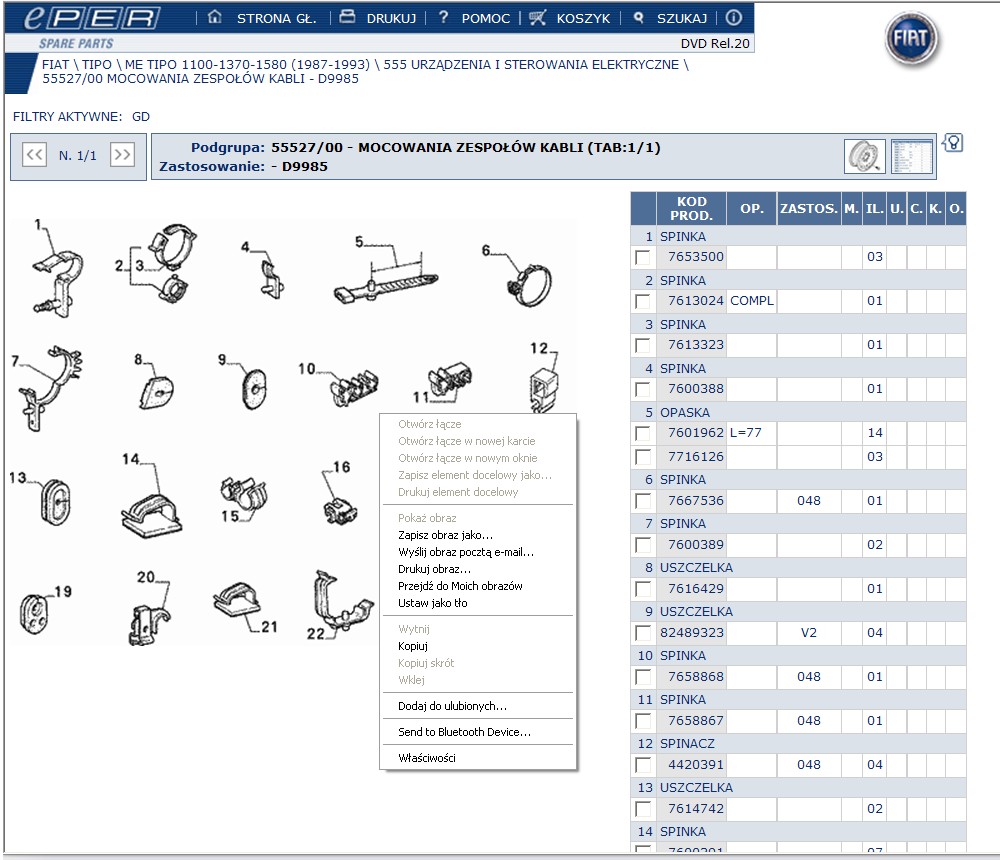1000x860 pixels.
Task: Click the question mark help icon
Action: click(443, 17)
